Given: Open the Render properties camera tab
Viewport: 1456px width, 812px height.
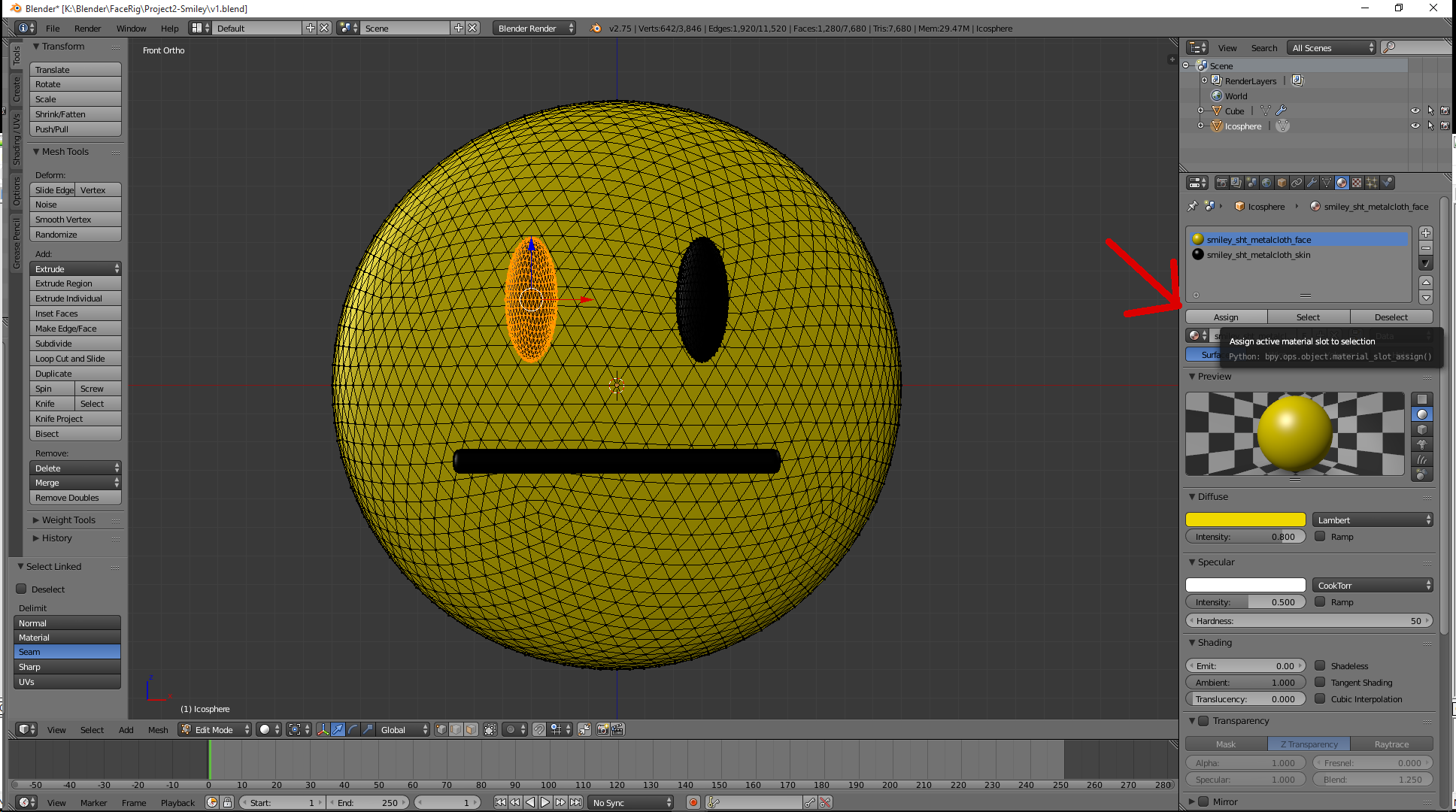Looking at the screenshot, I should pyautogui.click(x=1221, y=183).
